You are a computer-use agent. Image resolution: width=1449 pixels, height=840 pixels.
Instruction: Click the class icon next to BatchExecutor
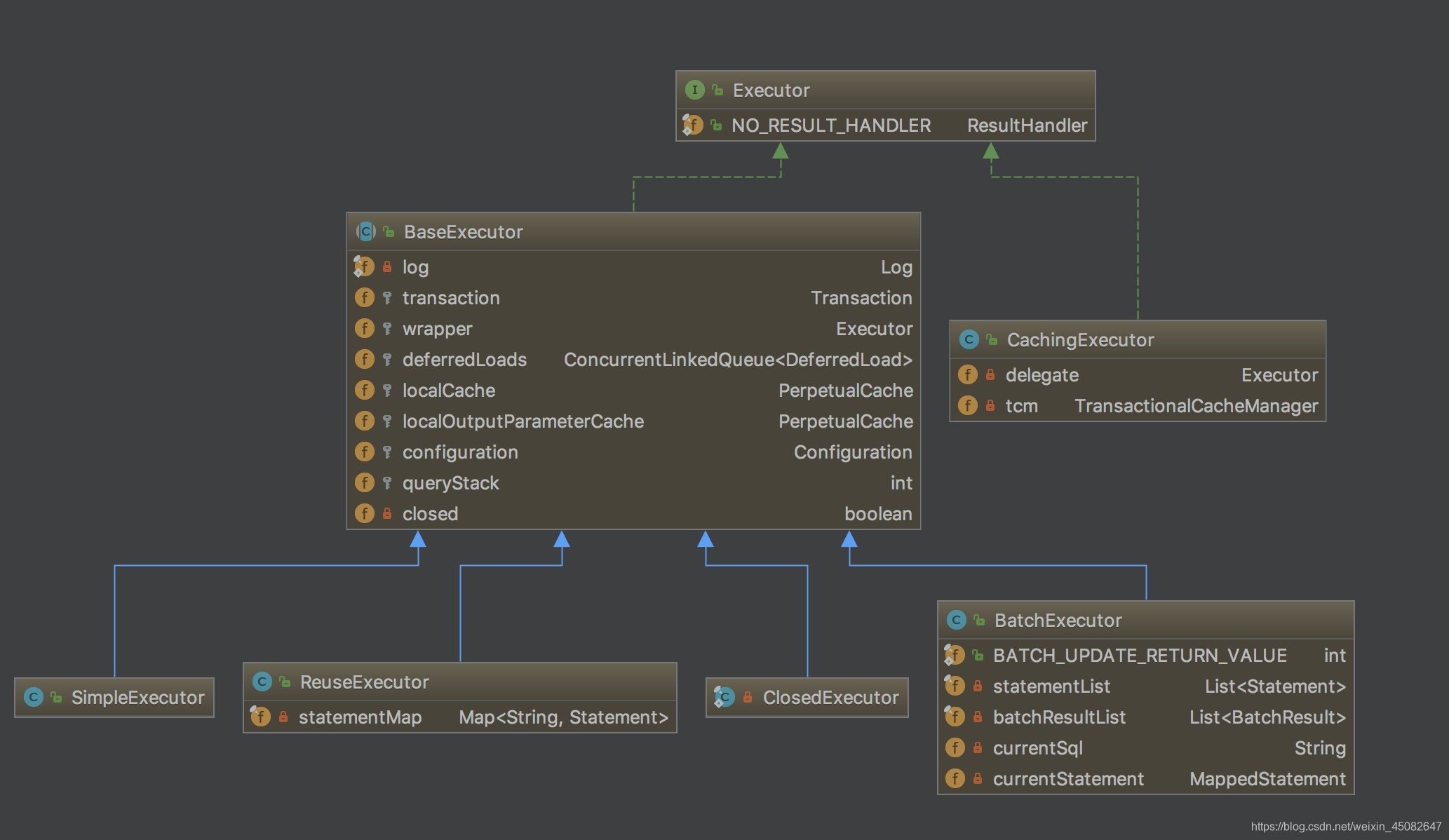pyautogui.click(x=956, y=620)
